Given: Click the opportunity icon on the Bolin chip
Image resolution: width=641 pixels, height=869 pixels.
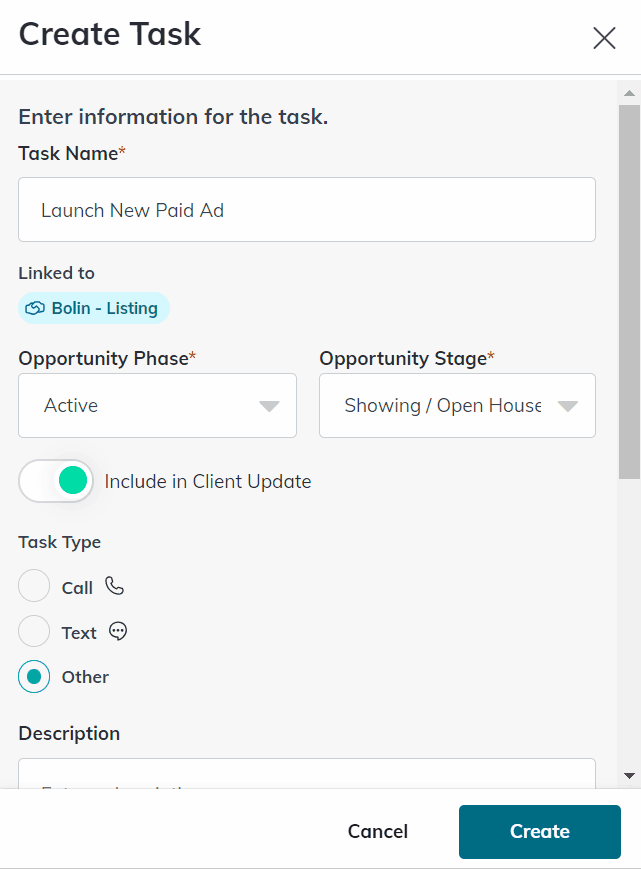Looking at the screenshot, I should click(x=34, y=308).
